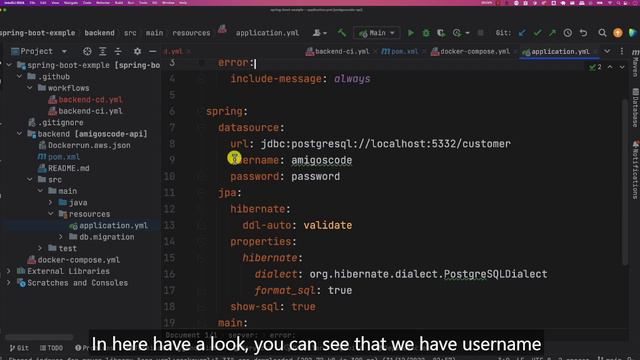Run the Main configuration with play icon
640x360 pixels.
point(411,33)
